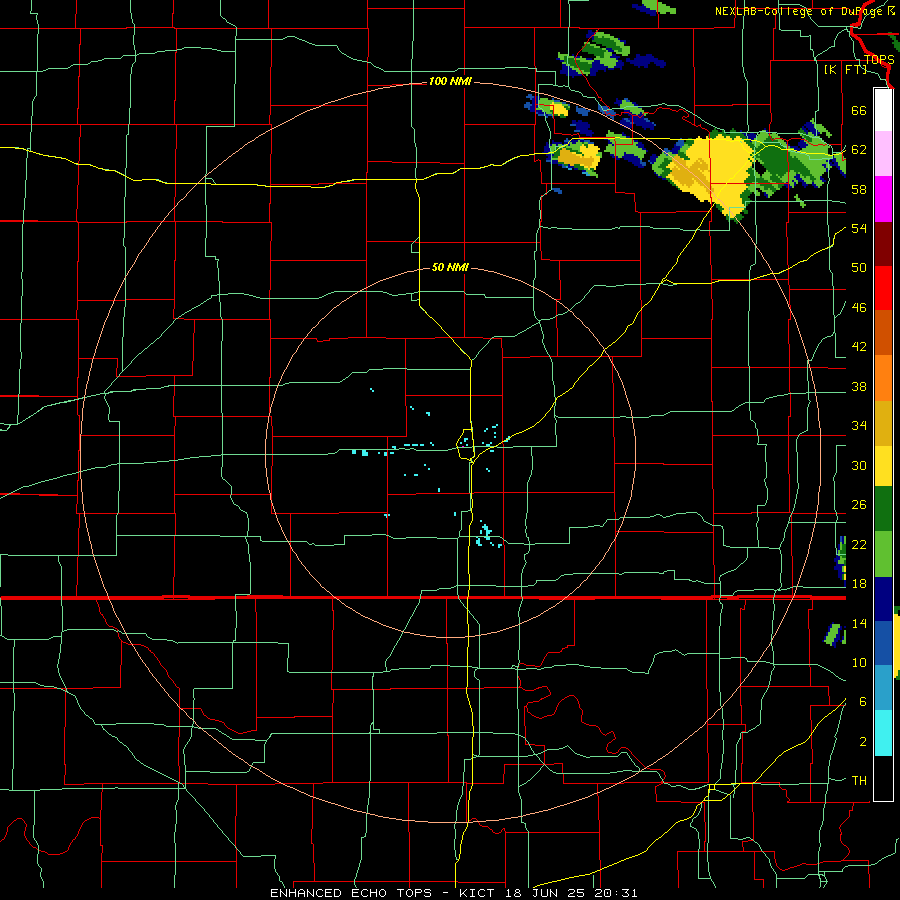This screenshot has width=900, height=900.
Task: Select the "10" legend value
Action: pos(859,662)
